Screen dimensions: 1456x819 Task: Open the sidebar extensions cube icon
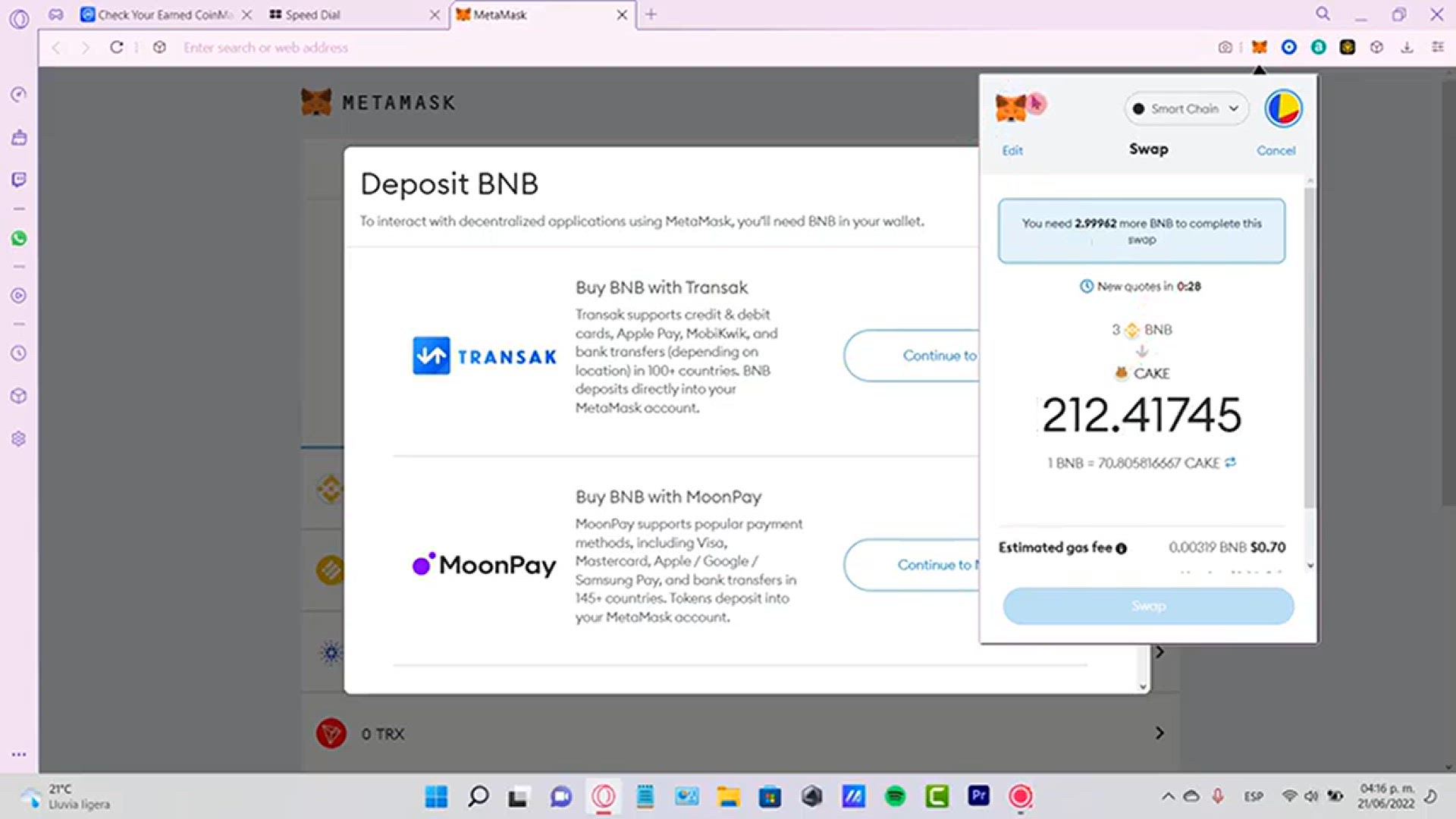click(x=19, y=396)
